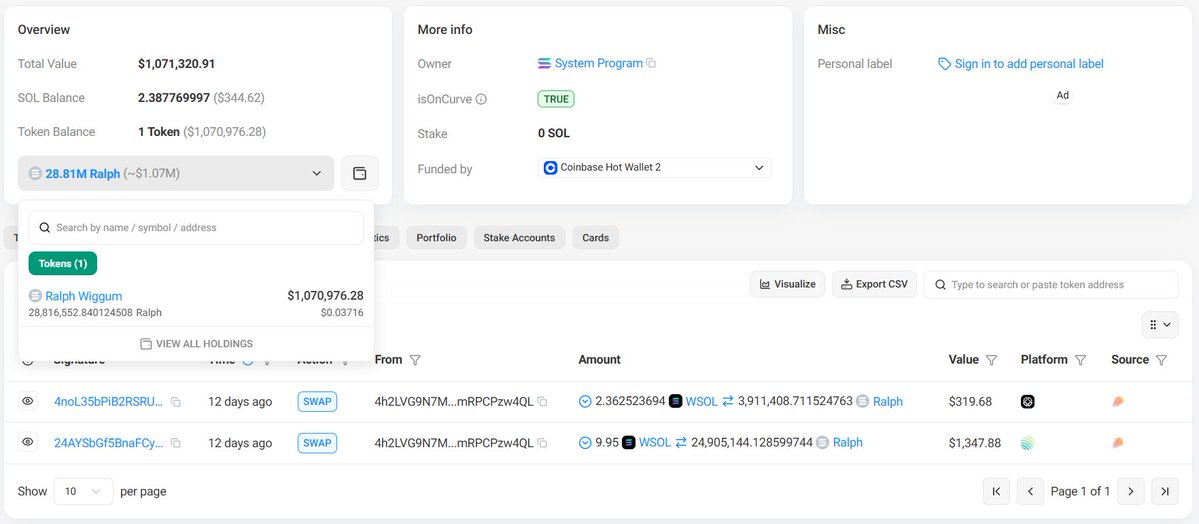Expand Coinbase Hot Wallet 2 funded-by dropdown
This screenshot has height=524, width=1199.
coord(655,168)
